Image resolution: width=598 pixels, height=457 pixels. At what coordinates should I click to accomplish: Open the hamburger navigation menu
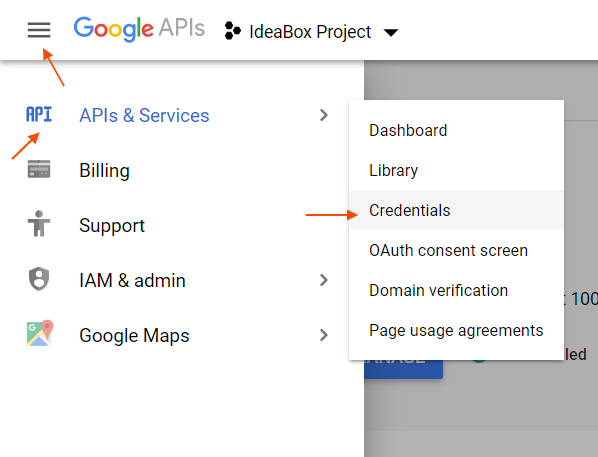39,30
